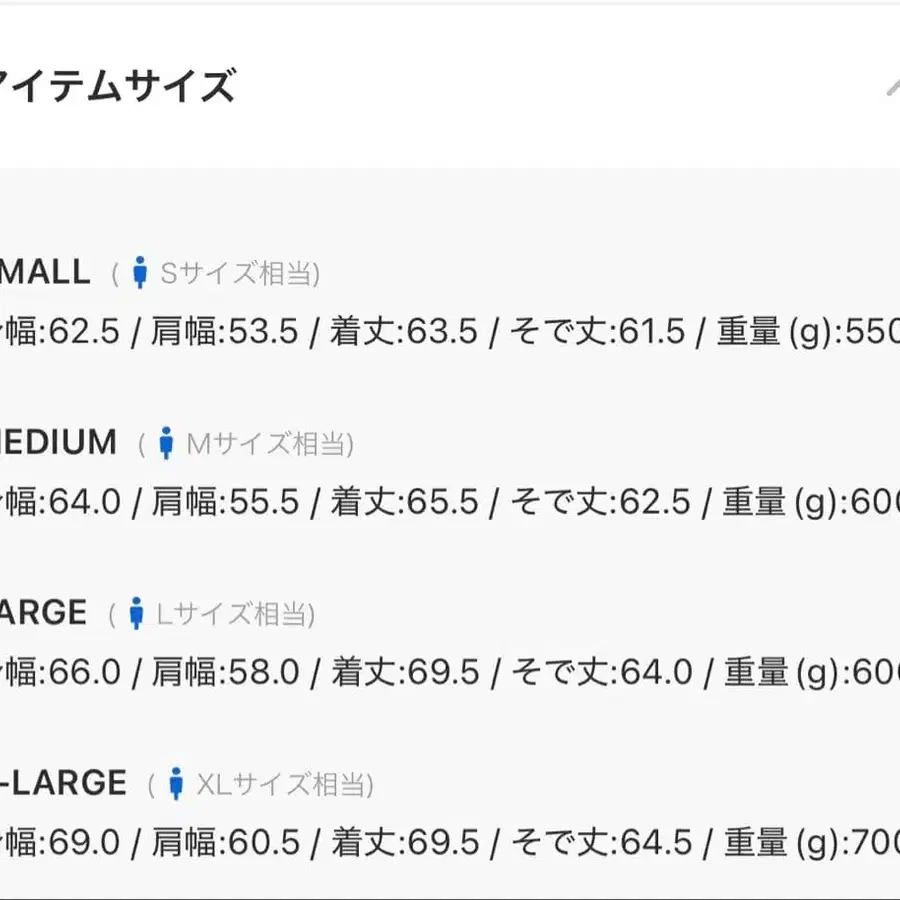Tap the XLサイズ相当 text
Image resolution: width=900 pixels, height=900 pixels.
284,785
